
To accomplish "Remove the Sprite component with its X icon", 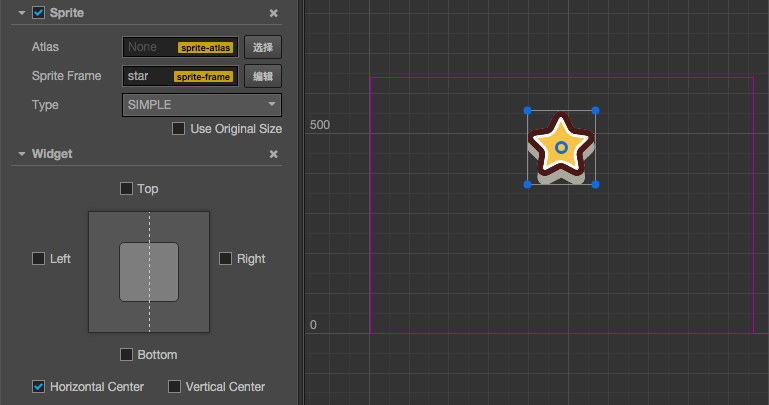I will pyautogui.click(x=274, y=13).
